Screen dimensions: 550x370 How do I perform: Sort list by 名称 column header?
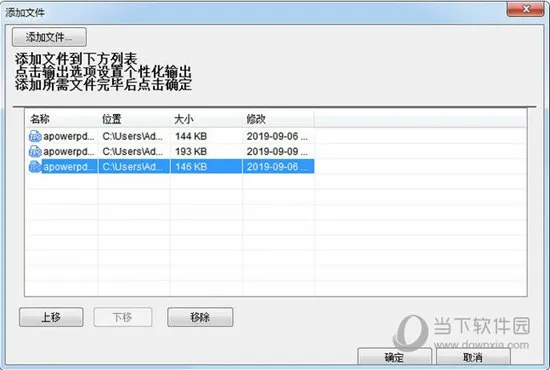[x=62, y=119]
